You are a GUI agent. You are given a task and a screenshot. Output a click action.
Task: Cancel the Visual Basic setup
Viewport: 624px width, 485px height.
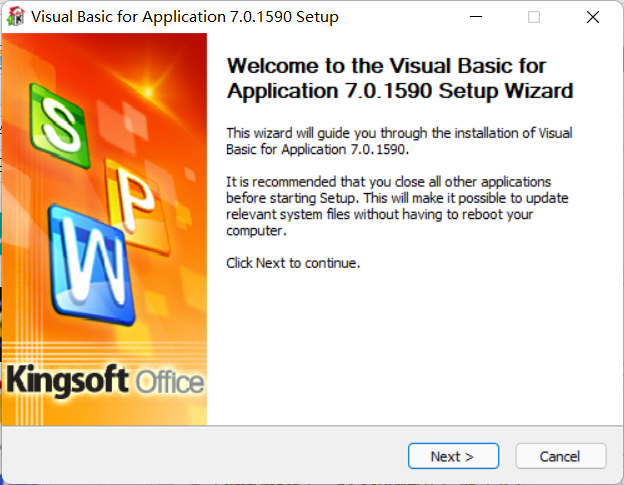(560, 456)
